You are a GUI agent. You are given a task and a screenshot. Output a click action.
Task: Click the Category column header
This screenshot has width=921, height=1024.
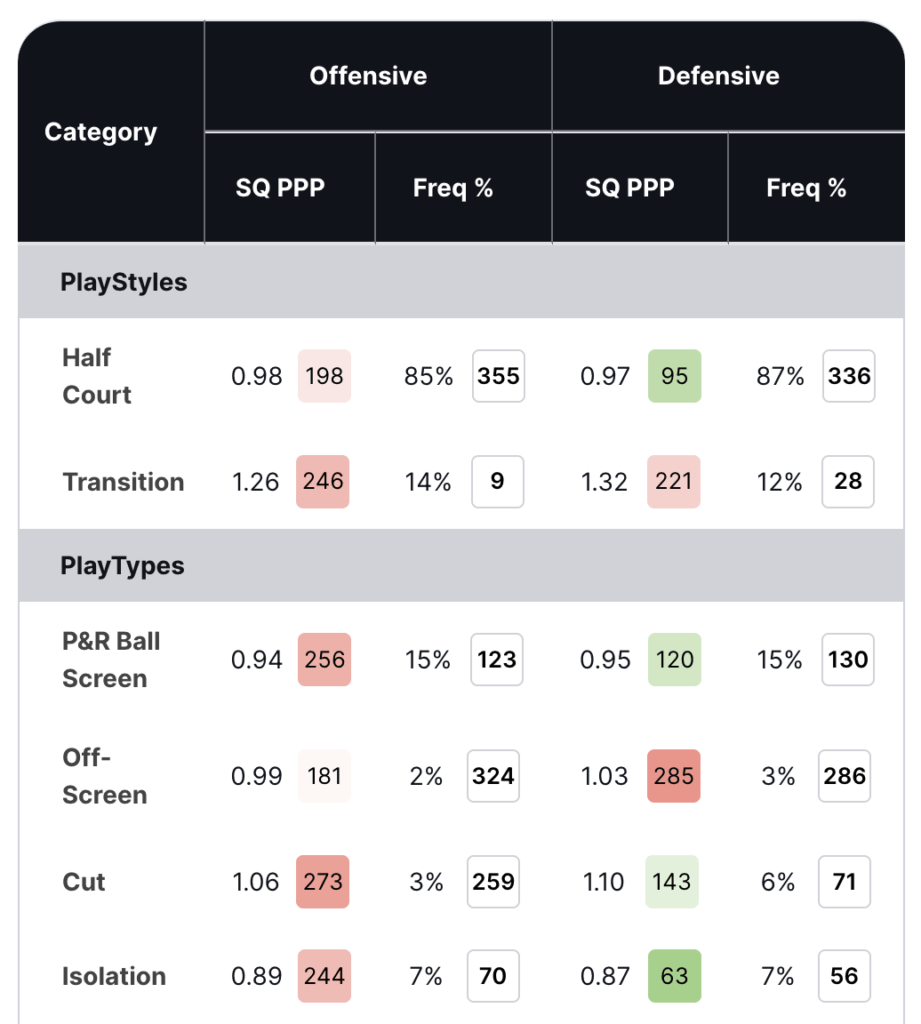pos(101,132)
